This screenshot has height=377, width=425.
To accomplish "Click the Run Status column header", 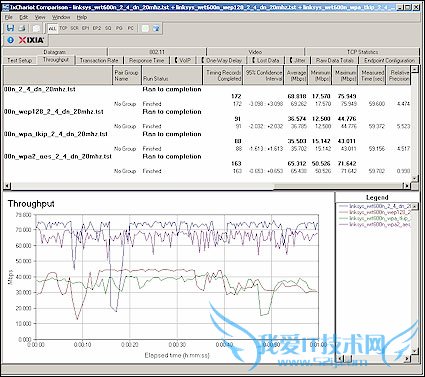I will tap(172, 76).
